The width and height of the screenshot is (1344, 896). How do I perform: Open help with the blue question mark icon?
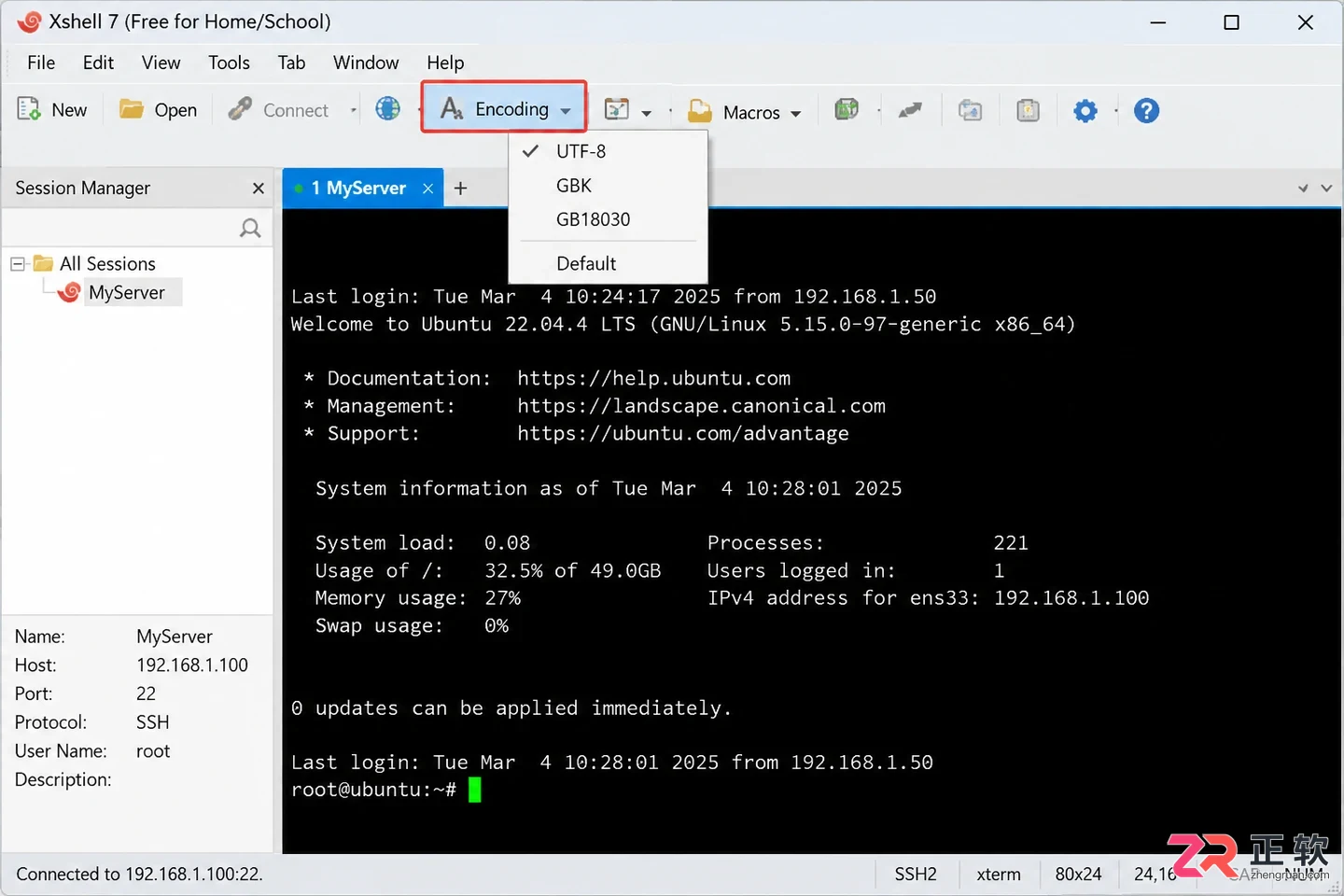coord(1146,111)
